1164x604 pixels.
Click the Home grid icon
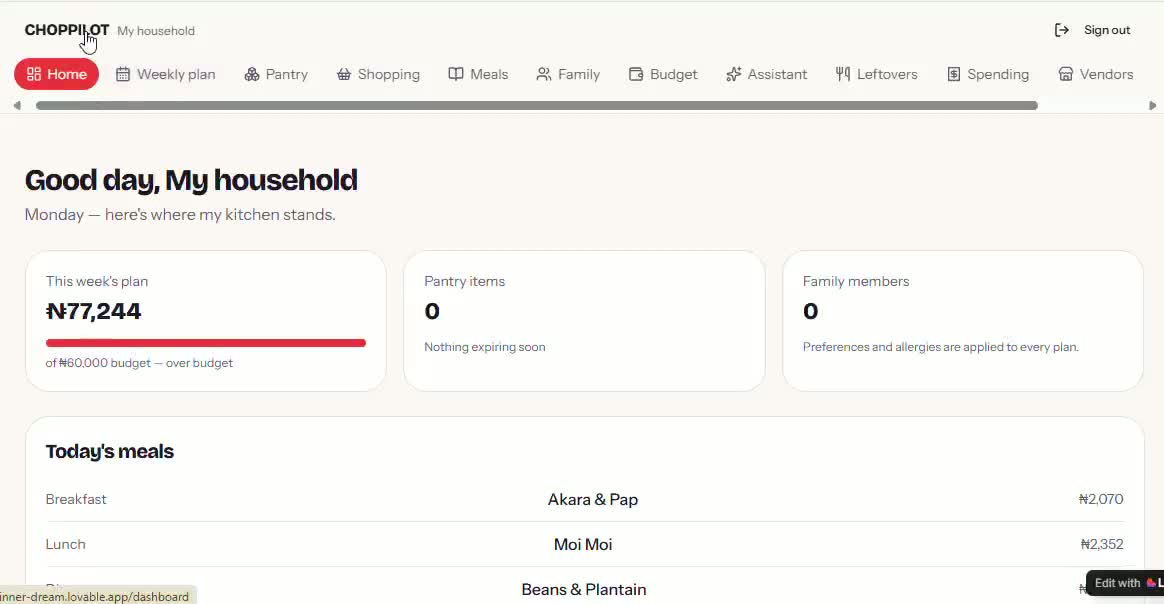point(33,74)
